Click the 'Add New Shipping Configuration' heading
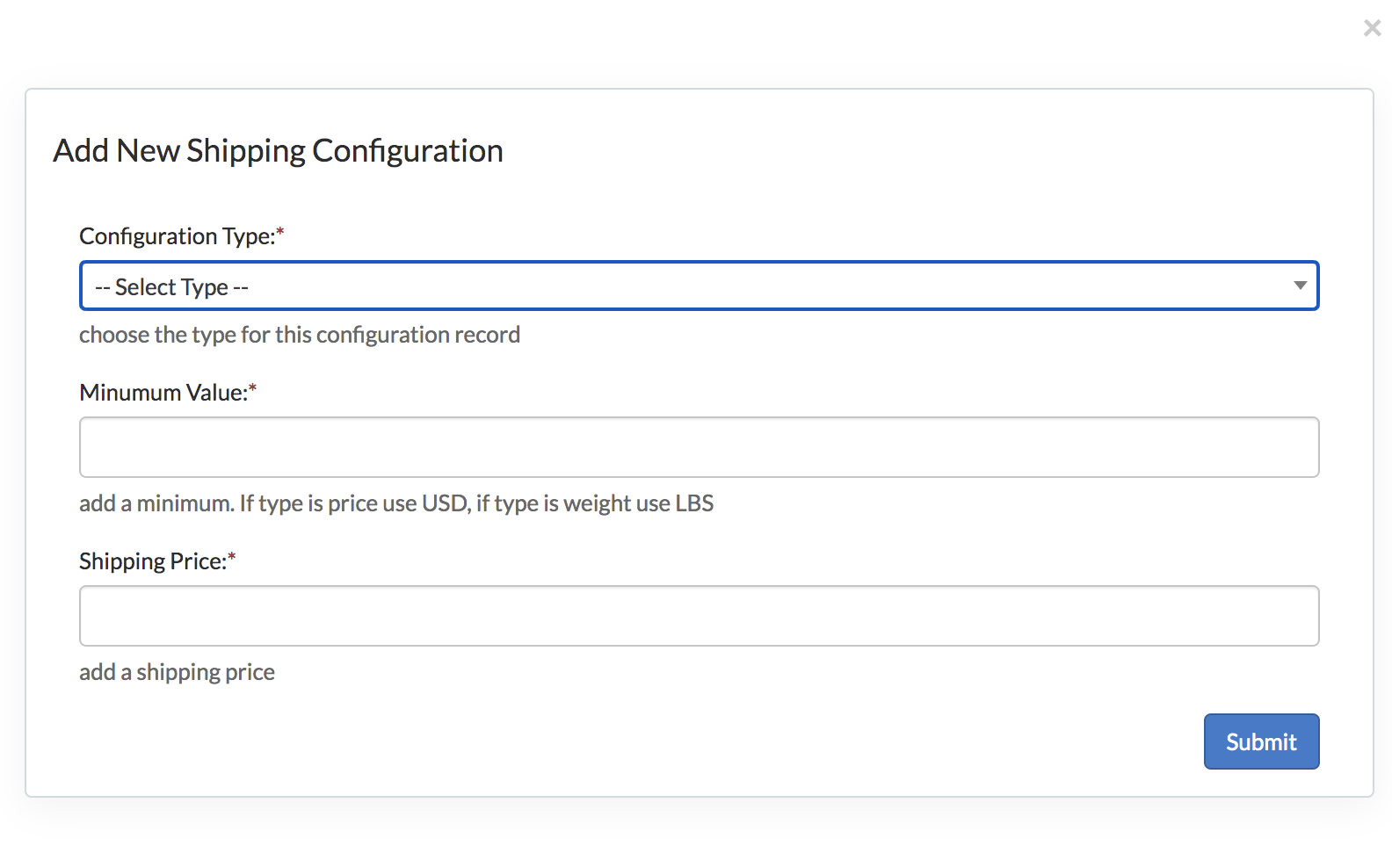 click(x=278, y=151)
